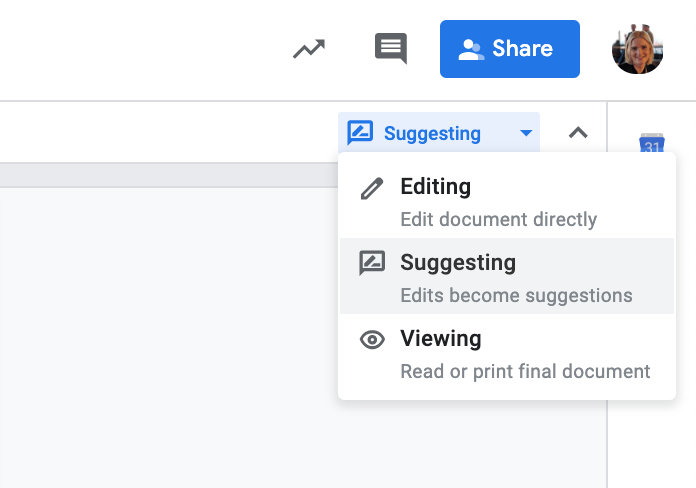Open the Google Calendar side panel icon
The width and height of the screenshot is (696, 488).
point(652,143)
